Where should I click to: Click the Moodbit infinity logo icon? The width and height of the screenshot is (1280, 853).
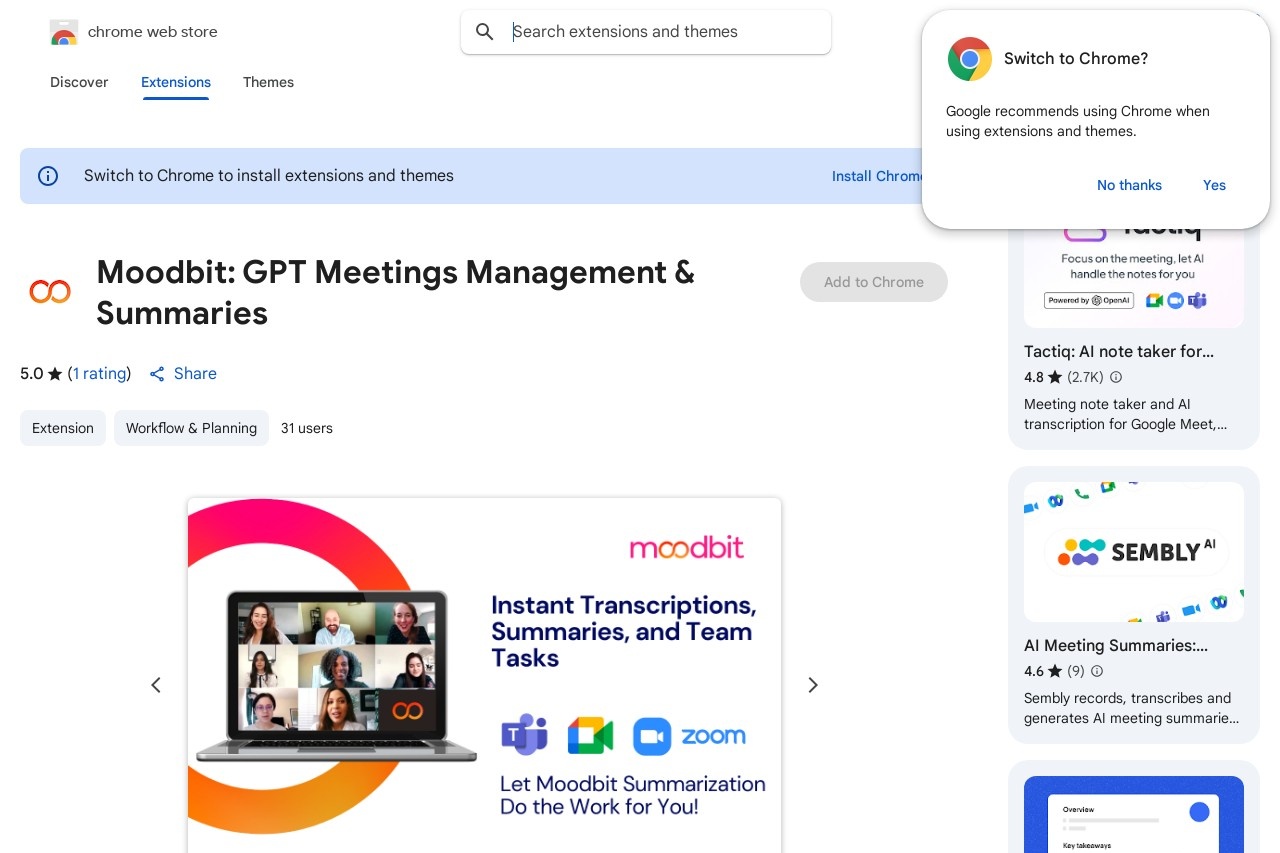click(50, 292)
